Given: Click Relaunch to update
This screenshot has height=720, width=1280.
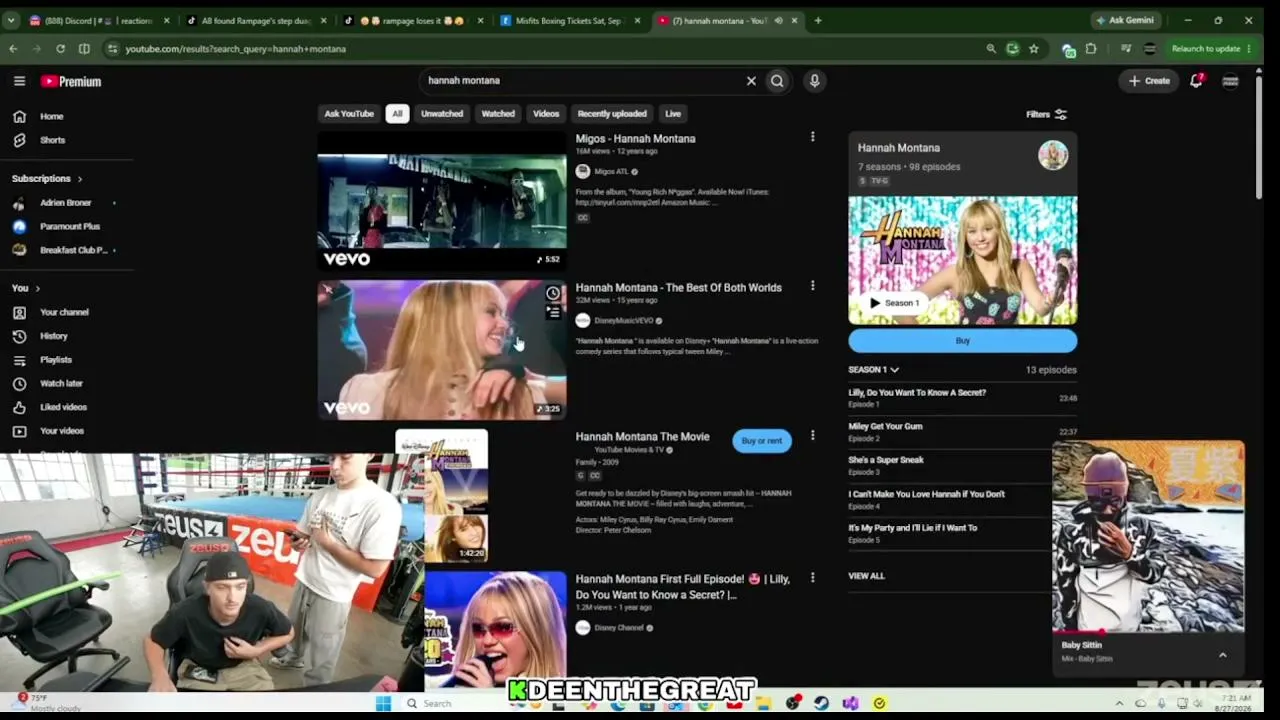Looking at the screenshot, I should click(1212, 48).
